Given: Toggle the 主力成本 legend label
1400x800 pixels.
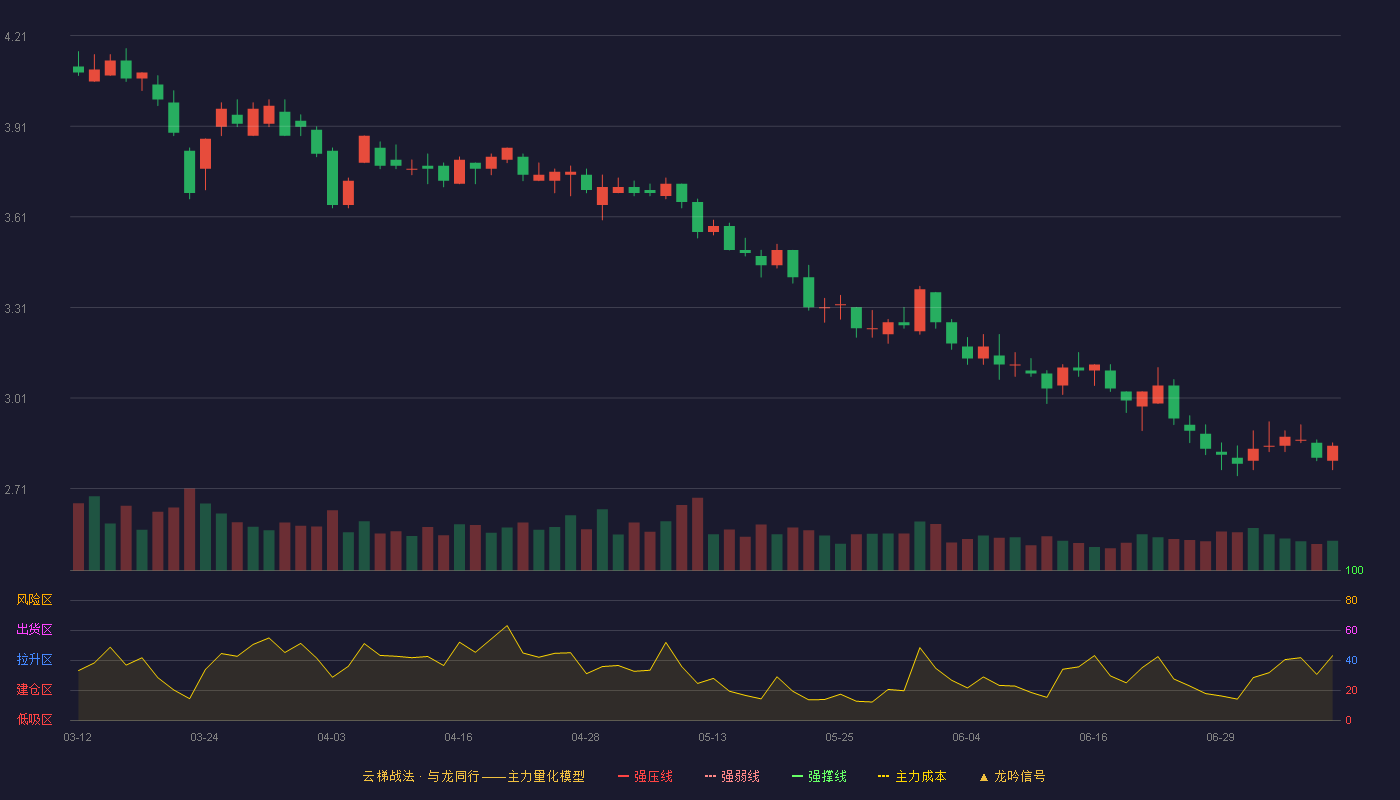Looking at the screenshot, I should 920,776.
